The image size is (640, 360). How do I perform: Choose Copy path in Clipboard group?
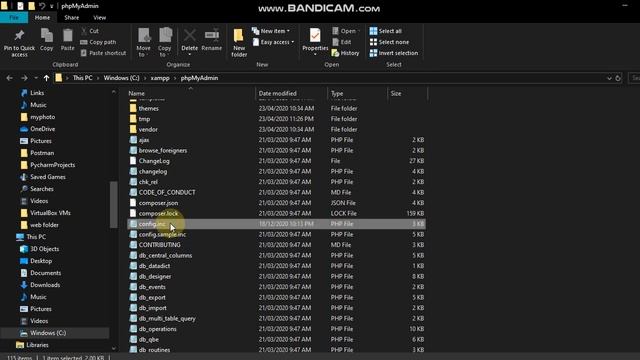click(98, 42)
